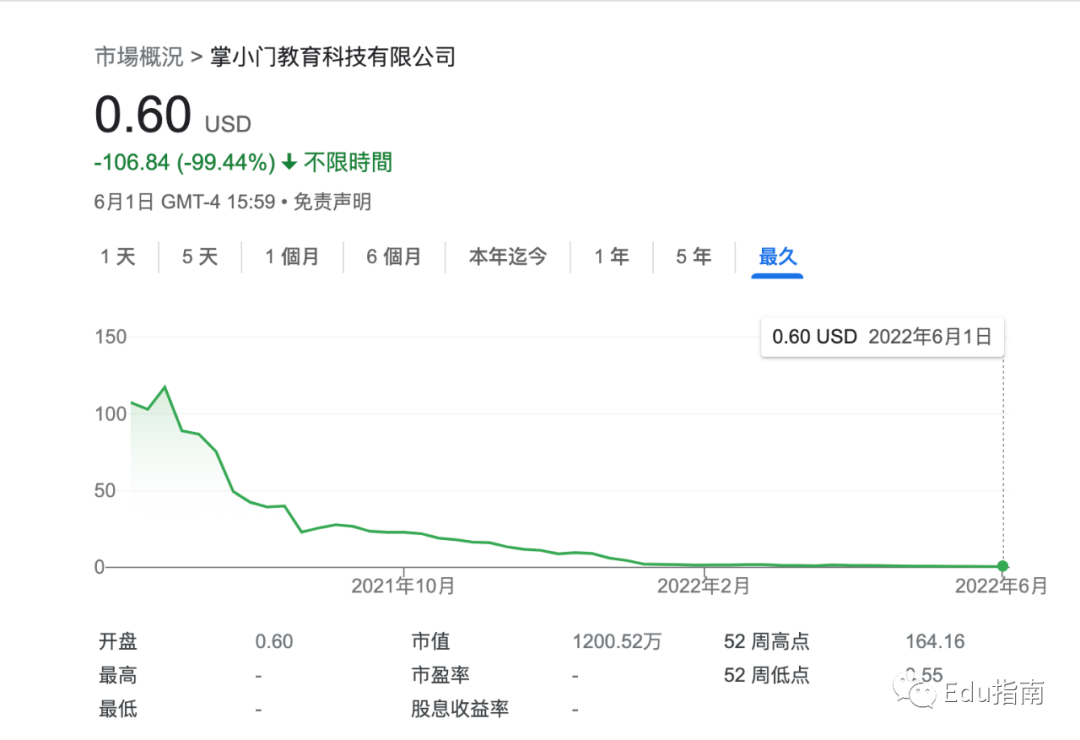Viewport: 1080px width, 740px height.
Task: Click the 100 y-axis label
Action: pos(111,414)
